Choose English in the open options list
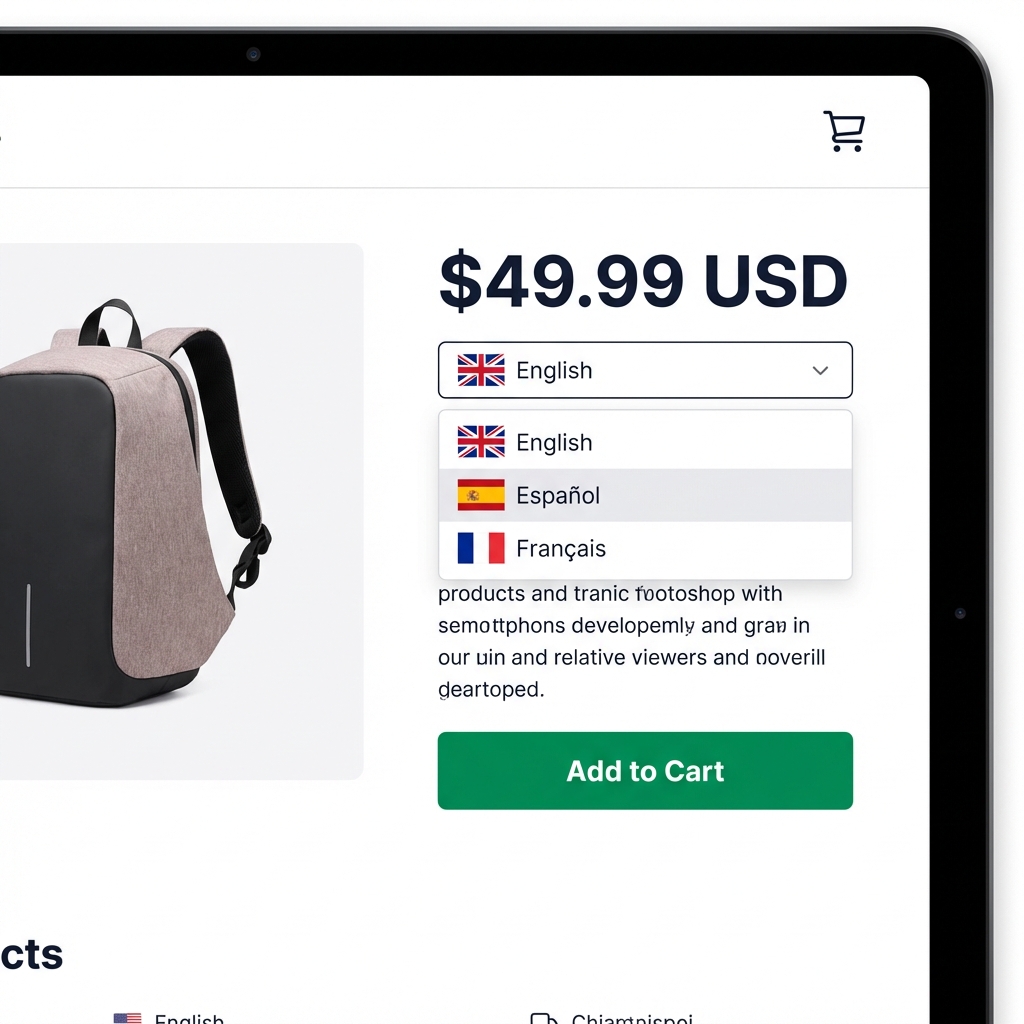The height and width of the screenshot is (1024, 1024). click(x=645, y=442)
